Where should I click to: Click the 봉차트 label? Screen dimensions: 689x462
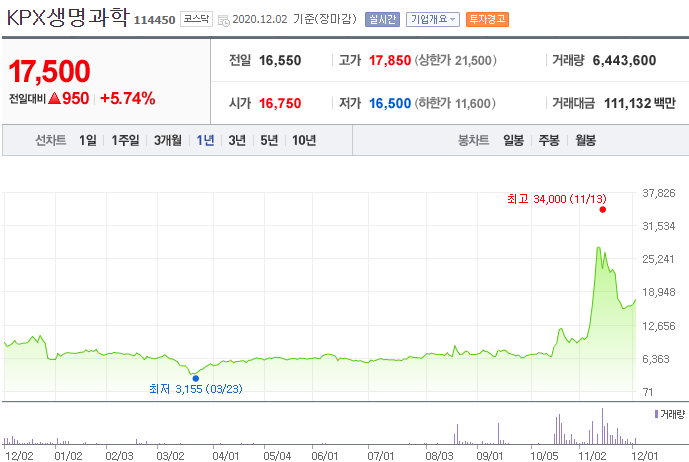[x=473, y=140]
